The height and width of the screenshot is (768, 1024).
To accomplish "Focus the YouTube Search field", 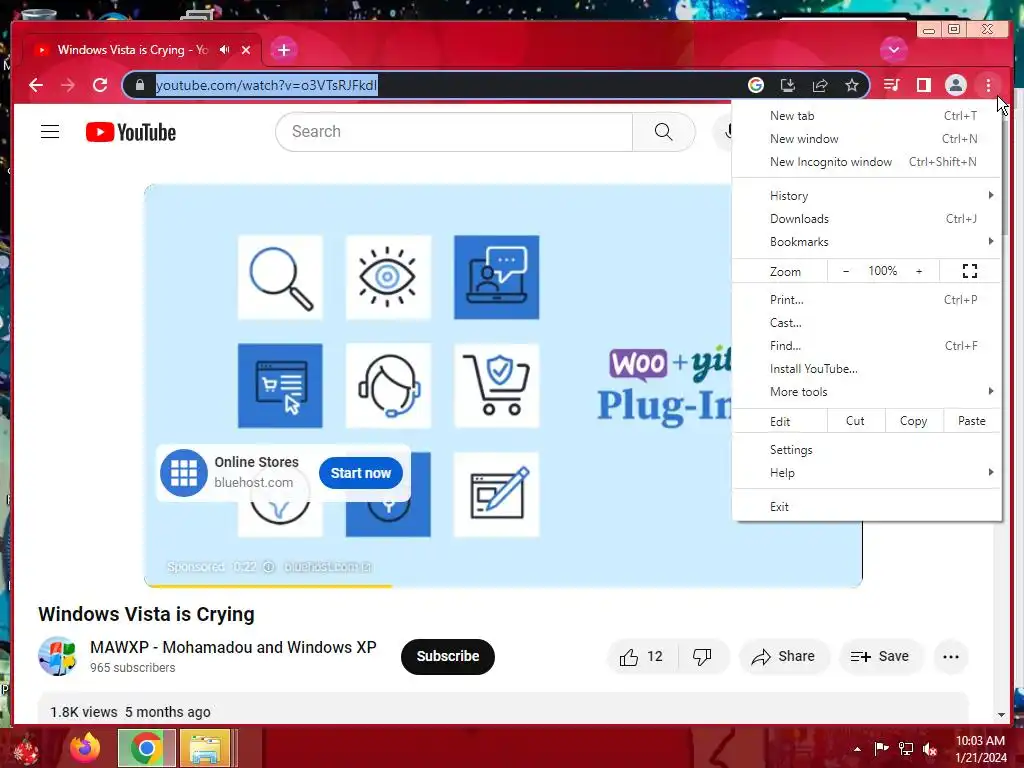I will pyautogui.click(x=454, y=132).
